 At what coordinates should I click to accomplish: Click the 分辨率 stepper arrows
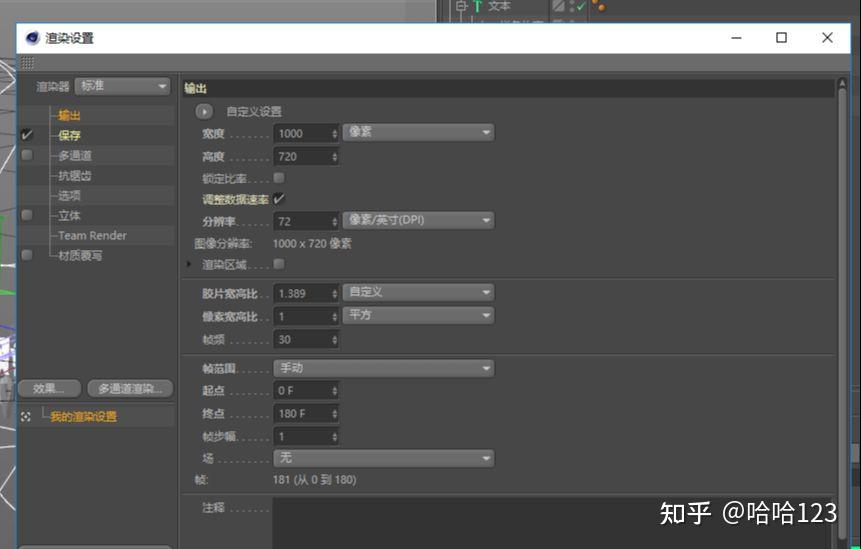tap(334, 221)
